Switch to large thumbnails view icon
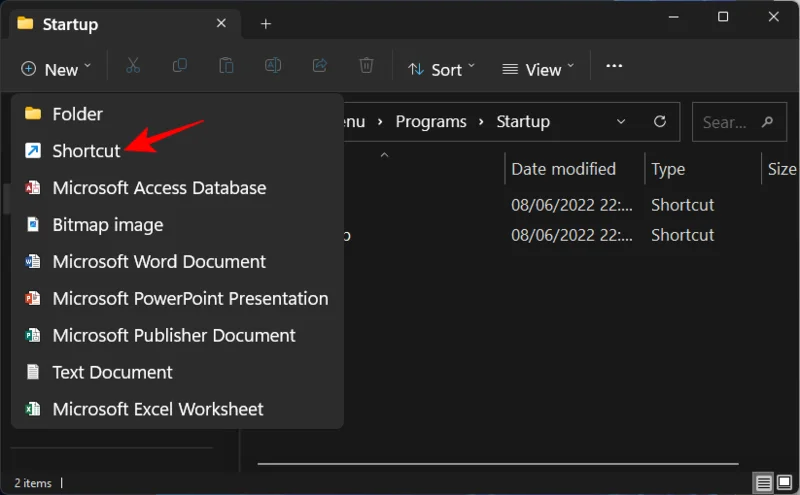This screenshot has height=495, width=800. pos(784,482)
